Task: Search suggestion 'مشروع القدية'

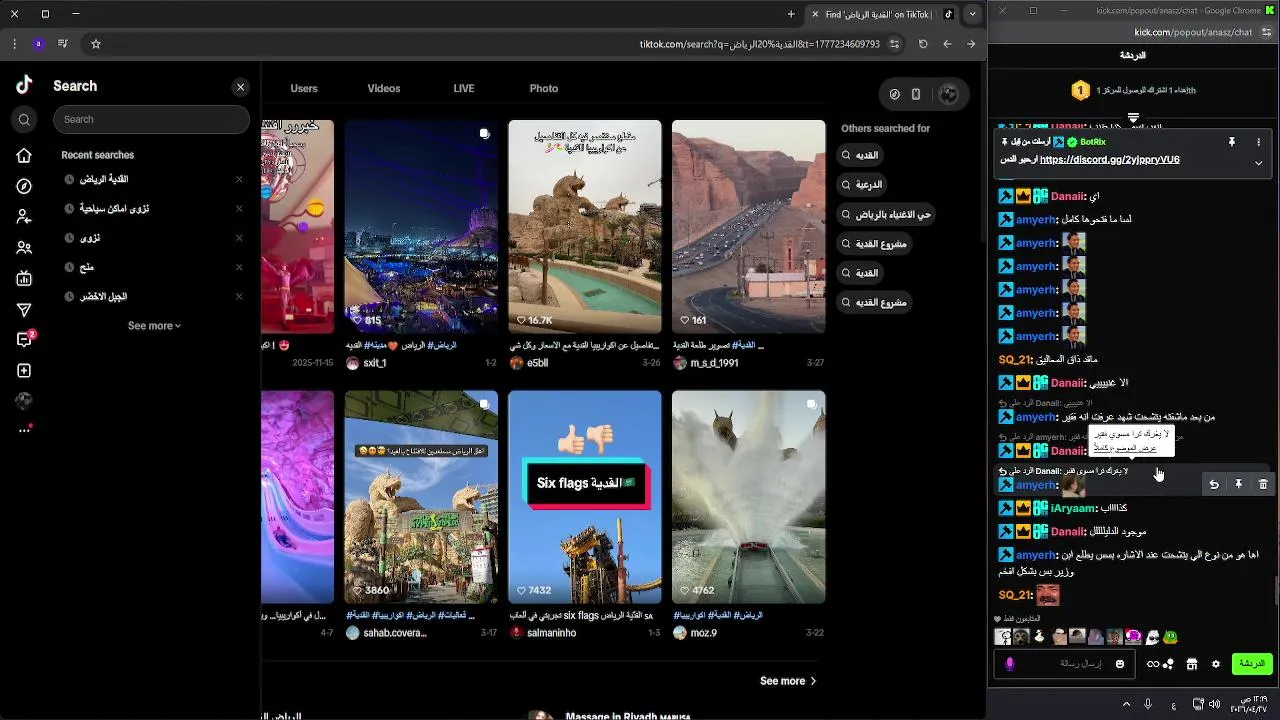Action: (x=875, y=244)
